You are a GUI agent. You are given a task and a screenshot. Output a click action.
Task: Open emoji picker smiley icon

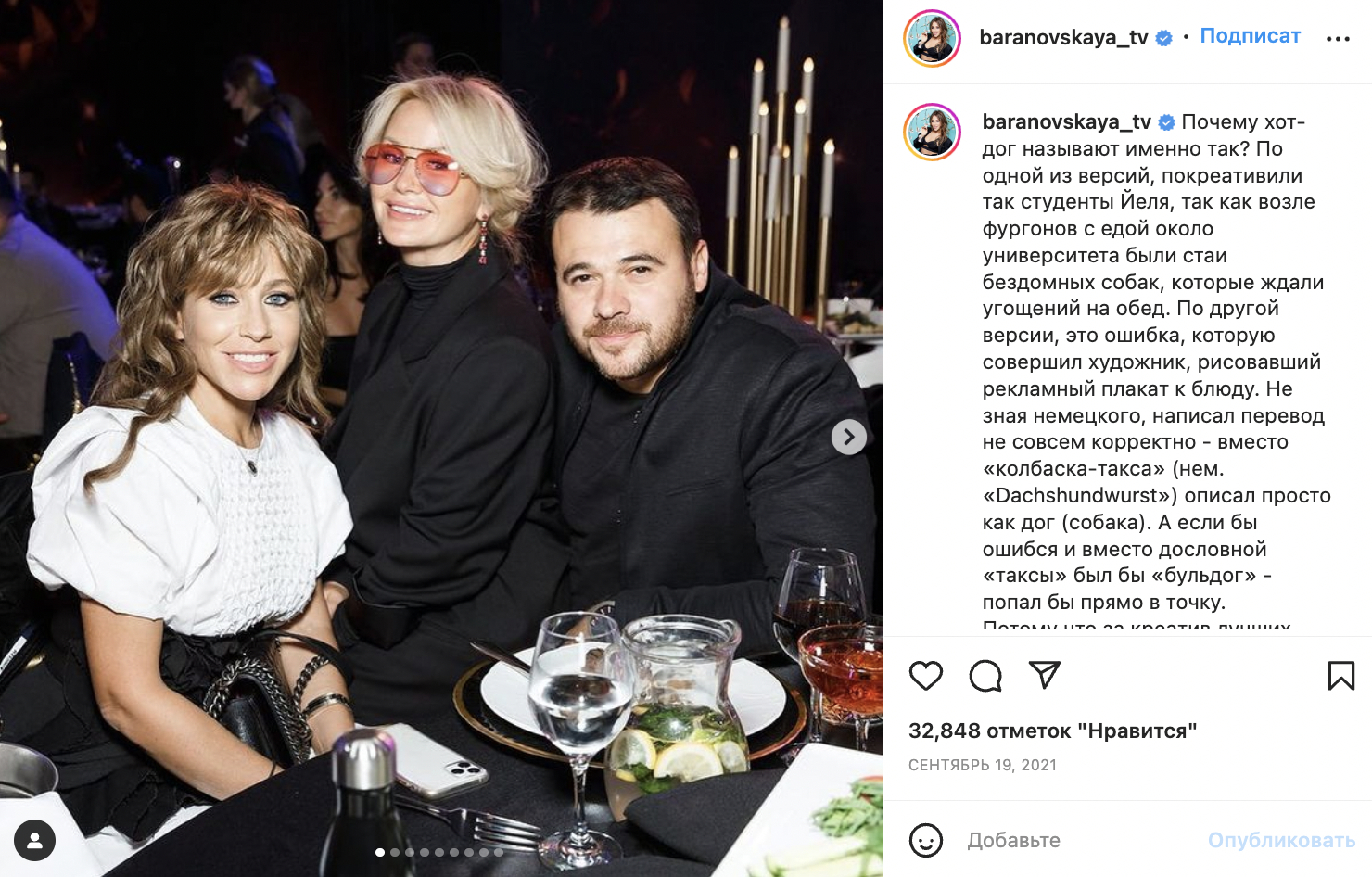point(925,840)
